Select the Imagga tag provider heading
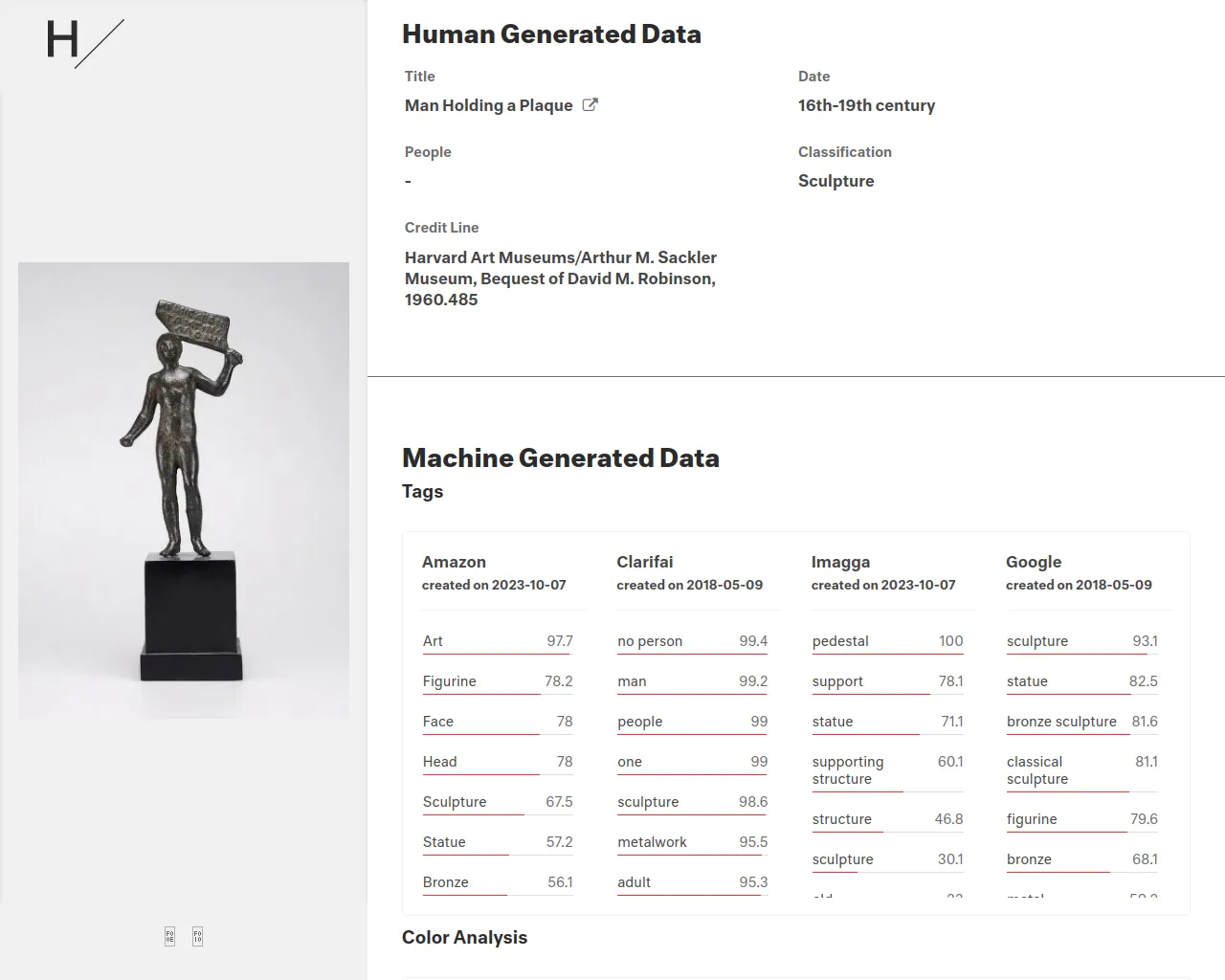Viewport: 1225px width, 980px height. tap(840, 562)
